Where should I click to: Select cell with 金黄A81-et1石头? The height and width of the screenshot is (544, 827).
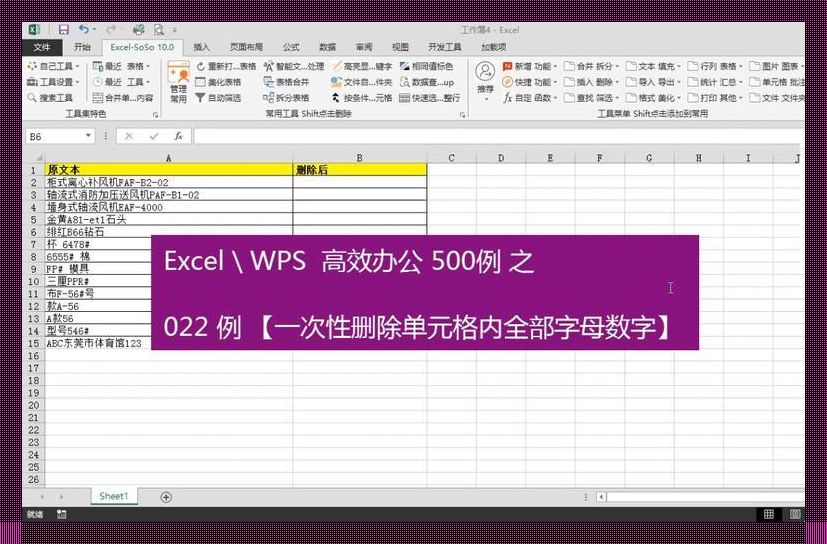pos(169,219)
